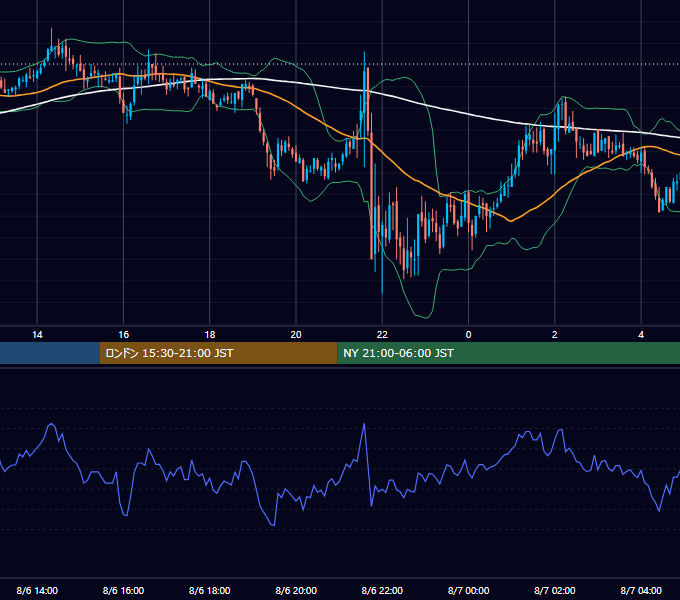Click the 0 hour label on price chart axis
Screen dimensions: 680x600
click(468, 335)
